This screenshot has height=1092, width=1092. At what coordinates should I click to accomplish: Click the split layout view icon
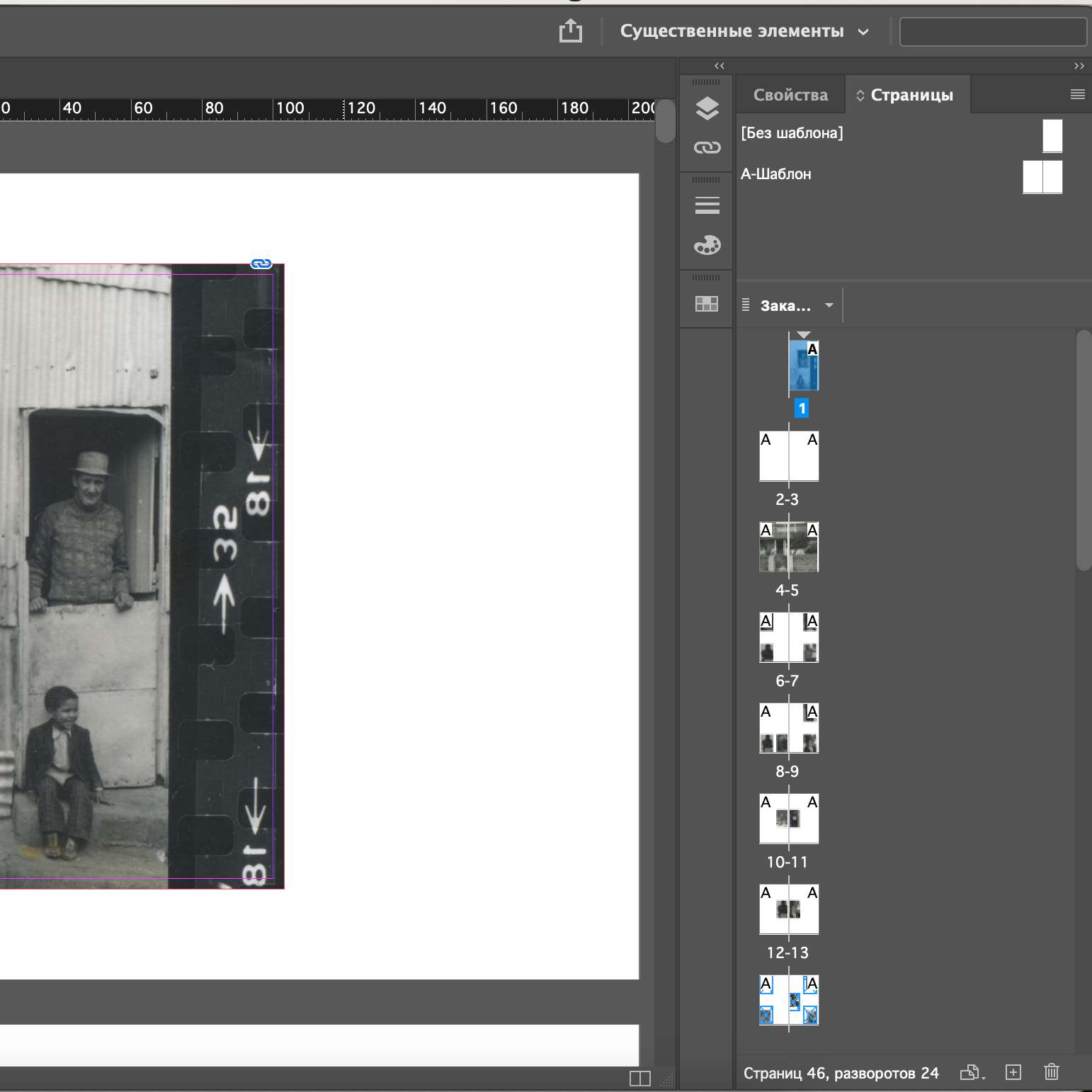pos(640,1079)
